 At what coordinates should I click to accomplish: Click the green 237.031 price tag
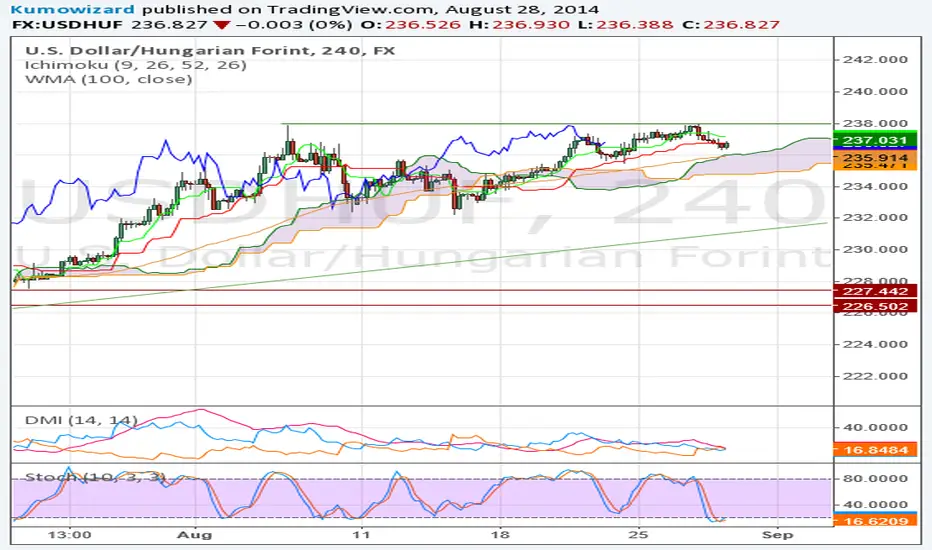pyautogui.click(x=876, y=140)
